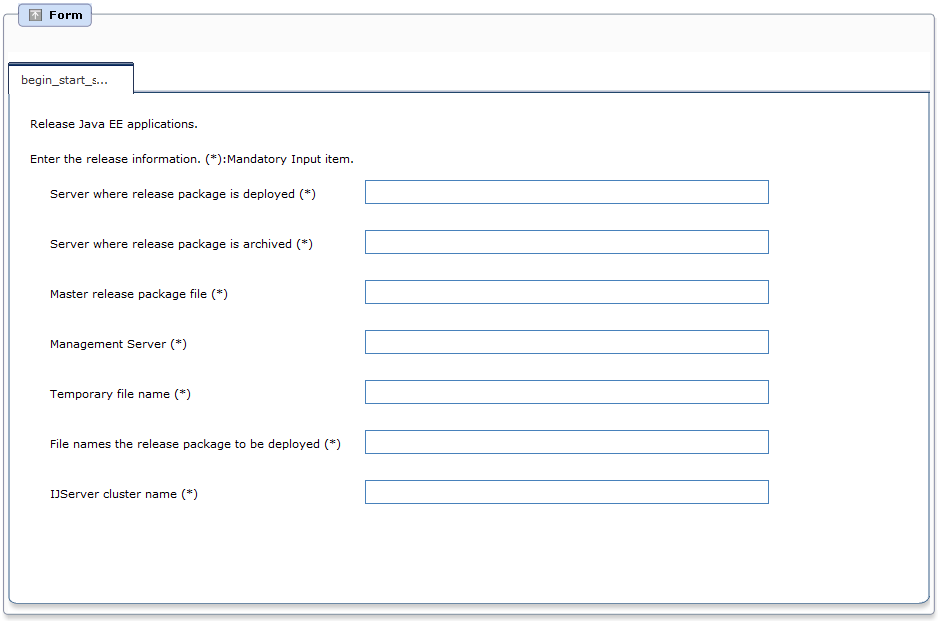Focus the IJServer cluster name field
The width and height of the screenshot is (941, 623).
pos(567,492)
